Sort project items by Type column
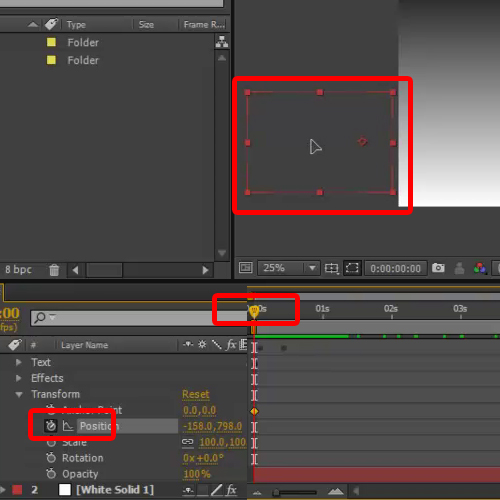 76,25
